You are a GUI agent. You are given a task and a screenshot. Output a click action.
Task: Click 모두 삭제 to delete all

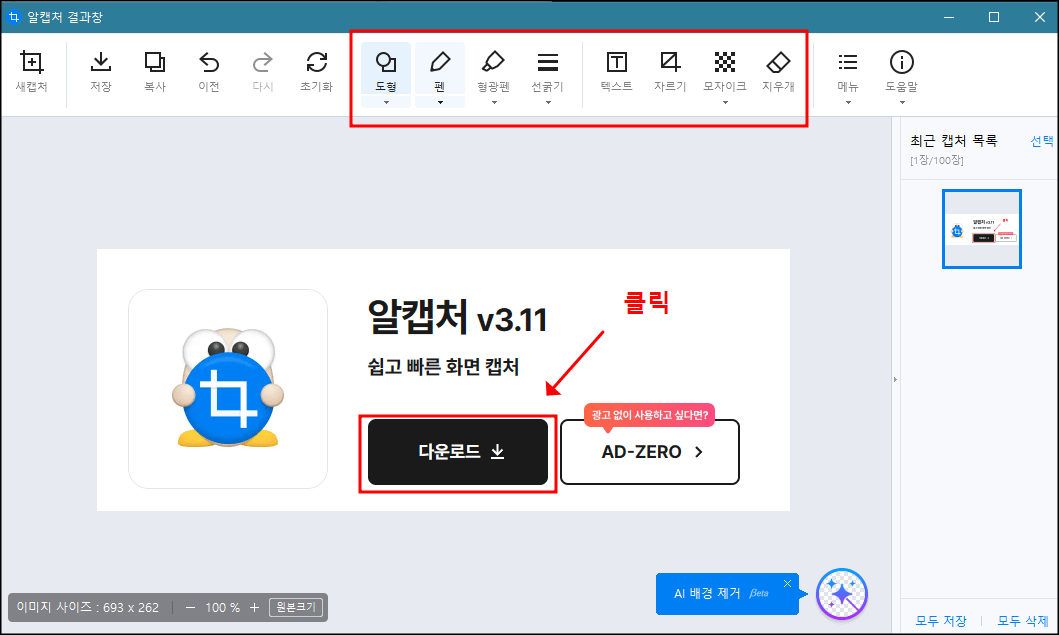click(x=1023, y=620)
